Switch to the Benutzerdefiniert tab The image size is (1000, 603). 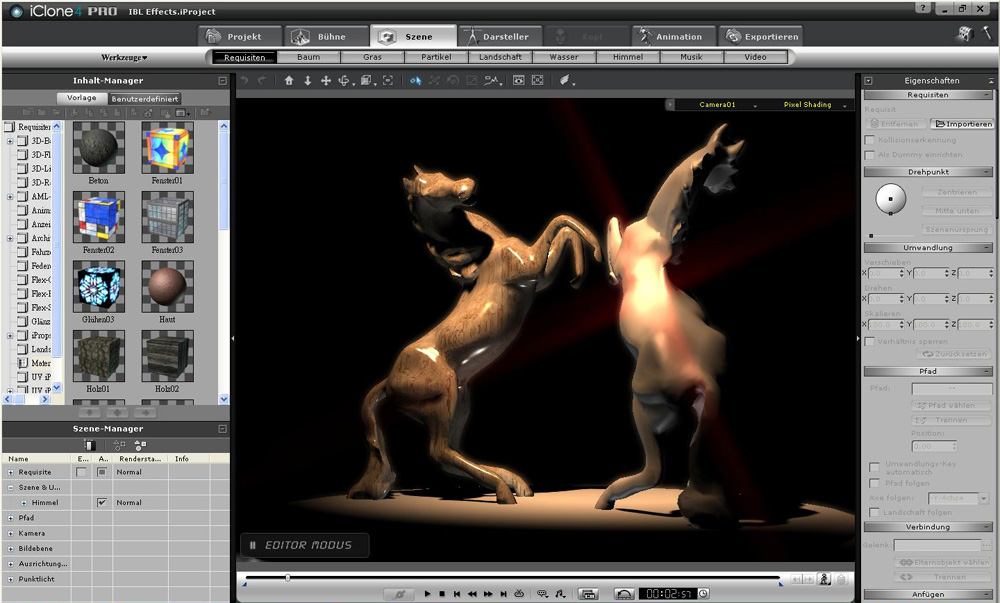145,99
